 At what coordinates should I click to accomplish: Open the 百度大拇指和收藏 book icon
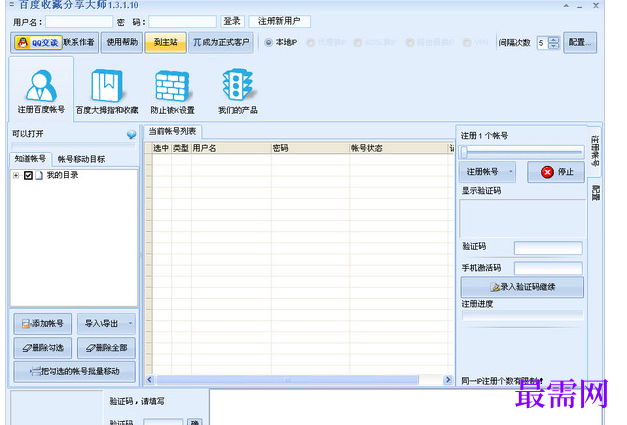point(107,91)
